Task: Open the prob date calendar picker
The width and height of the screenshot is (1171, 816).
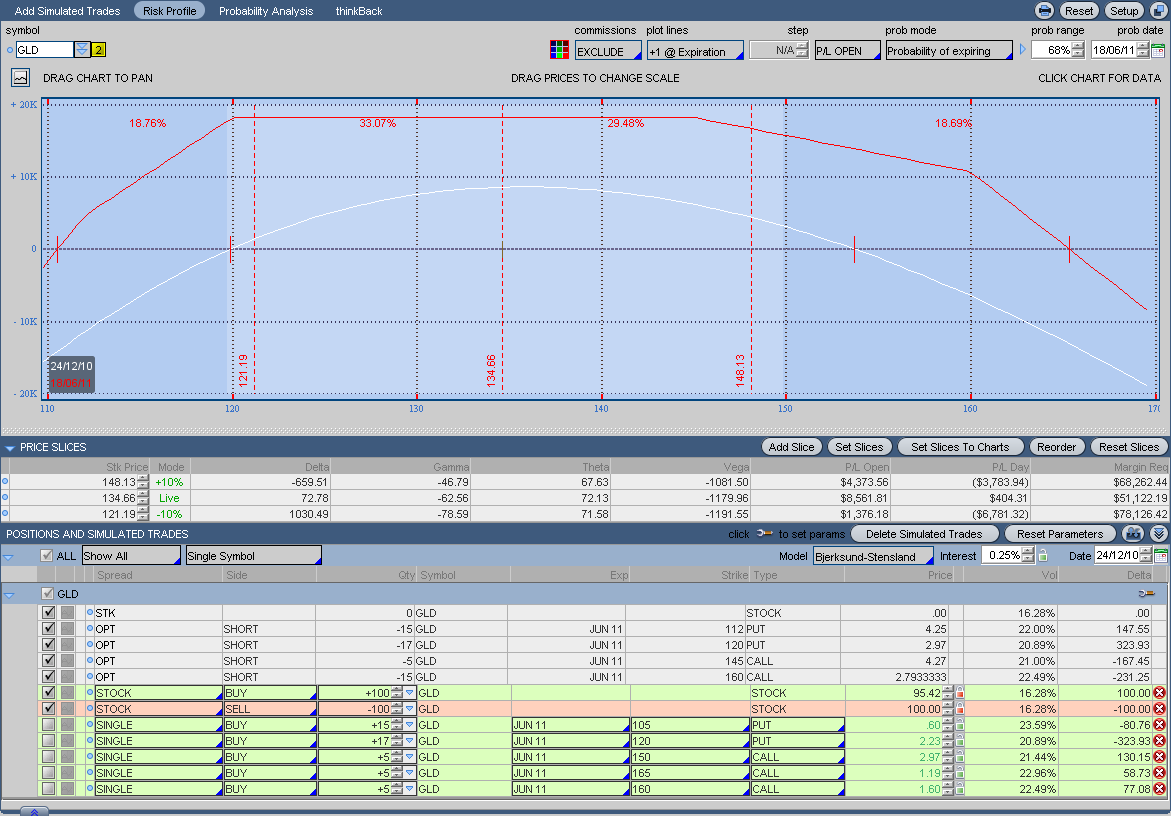Action: coord(1158,51)
